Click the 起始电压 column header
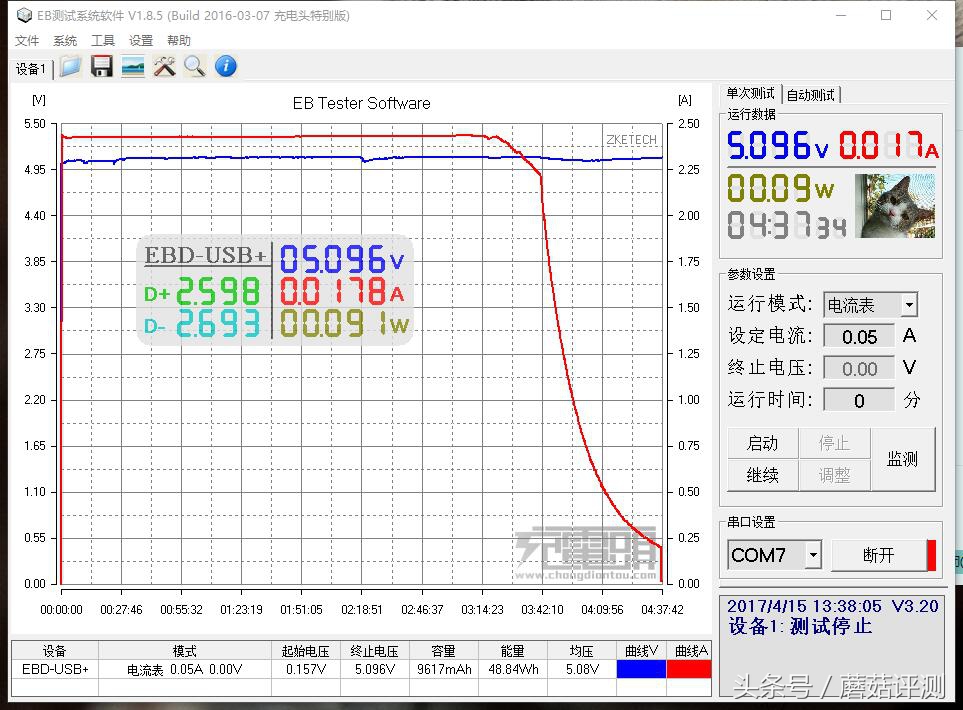Viewport: 963px width, 710px height. pyautogui.click(x=305, y=650)
